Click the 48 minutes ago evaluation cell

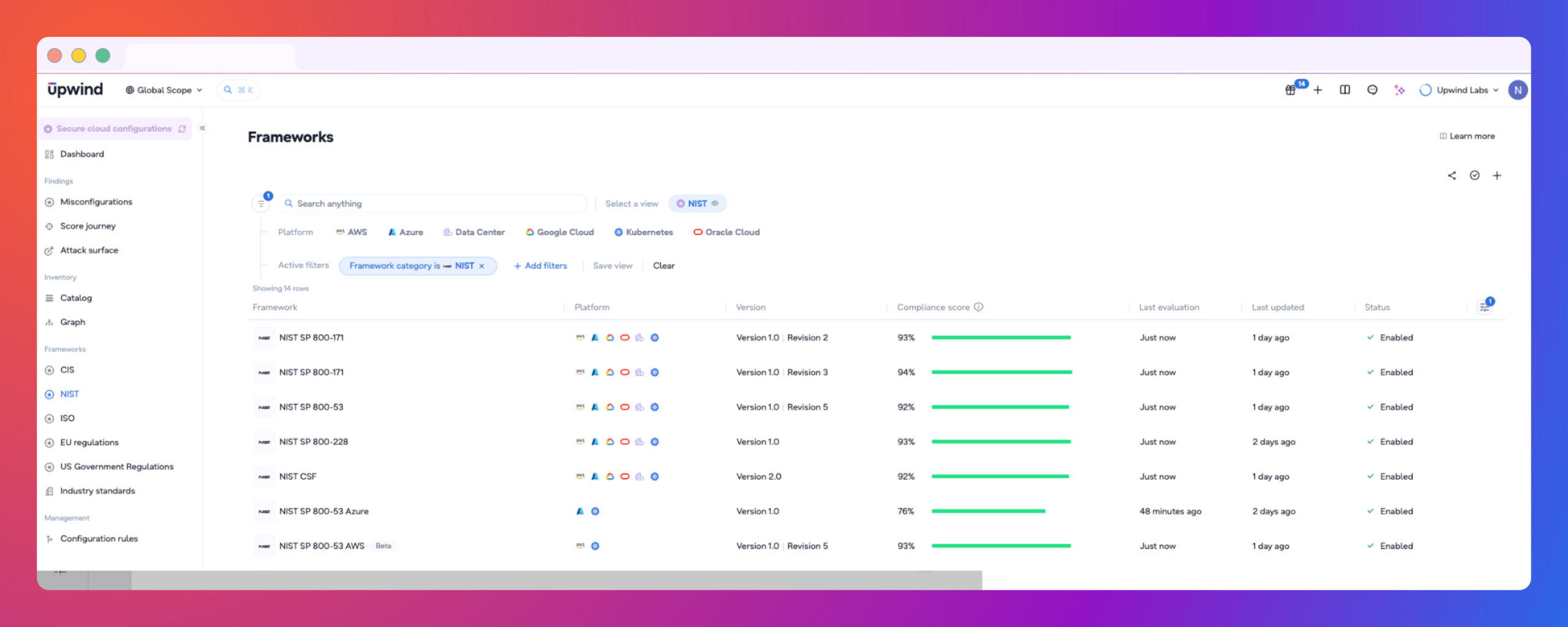1170,511
